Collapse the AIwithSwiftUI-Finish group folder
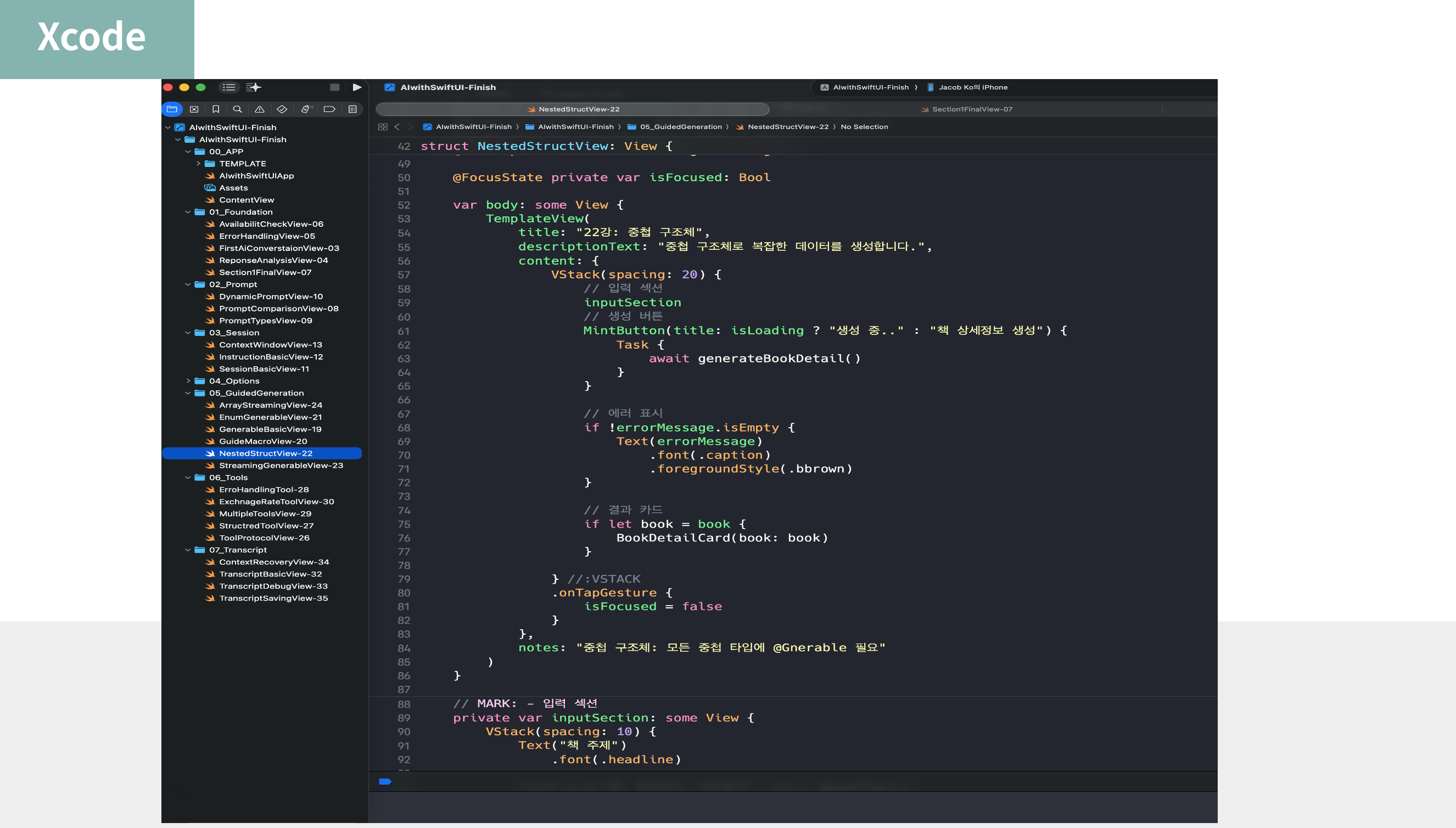 (x=178, y=139)
